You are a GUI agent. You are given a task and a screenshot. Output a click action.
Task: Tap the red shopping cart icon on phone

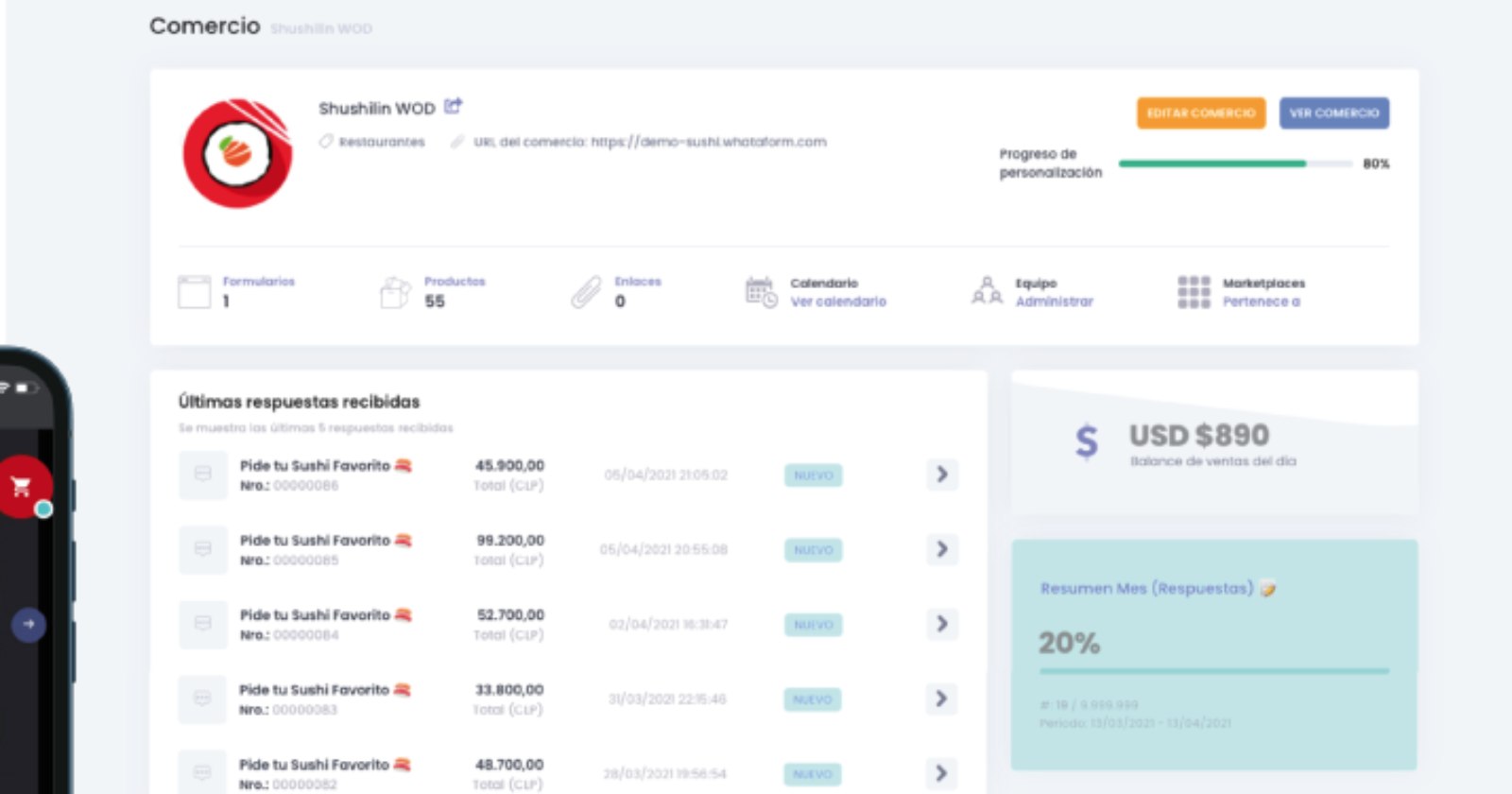(22, 487)
